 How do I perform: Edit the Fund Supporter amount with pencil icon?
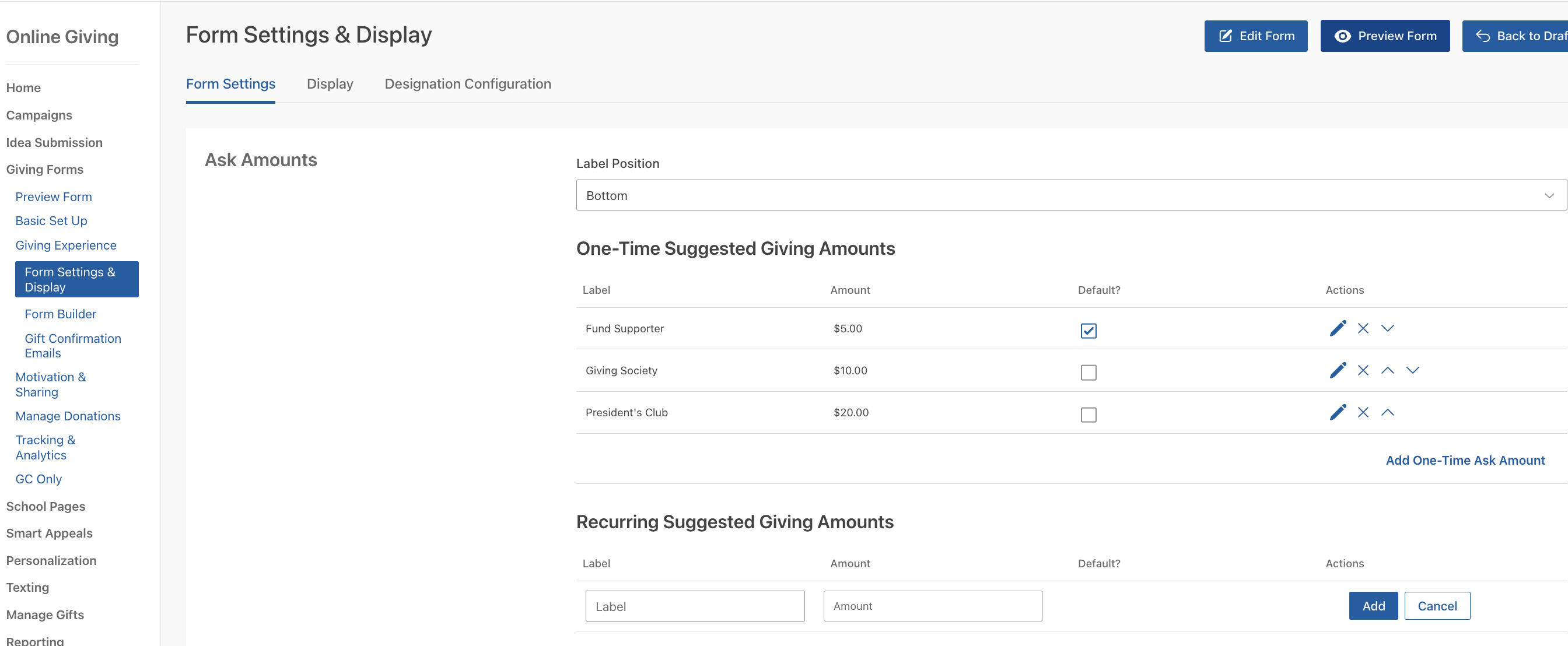tap(1338, 328)
